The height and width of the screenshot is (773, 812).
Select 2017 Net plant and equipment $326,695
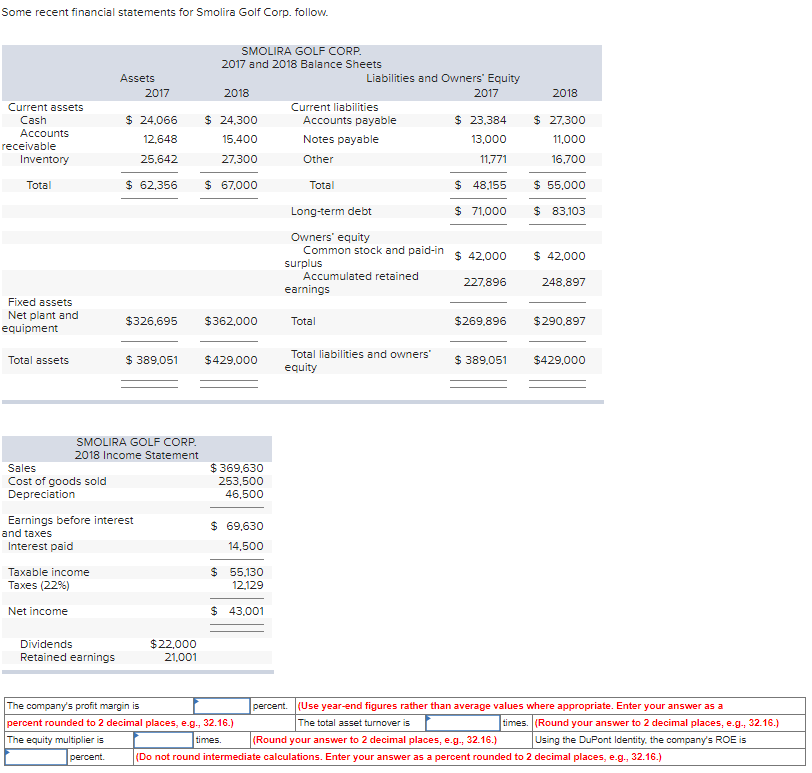click(x=151, y=321)
